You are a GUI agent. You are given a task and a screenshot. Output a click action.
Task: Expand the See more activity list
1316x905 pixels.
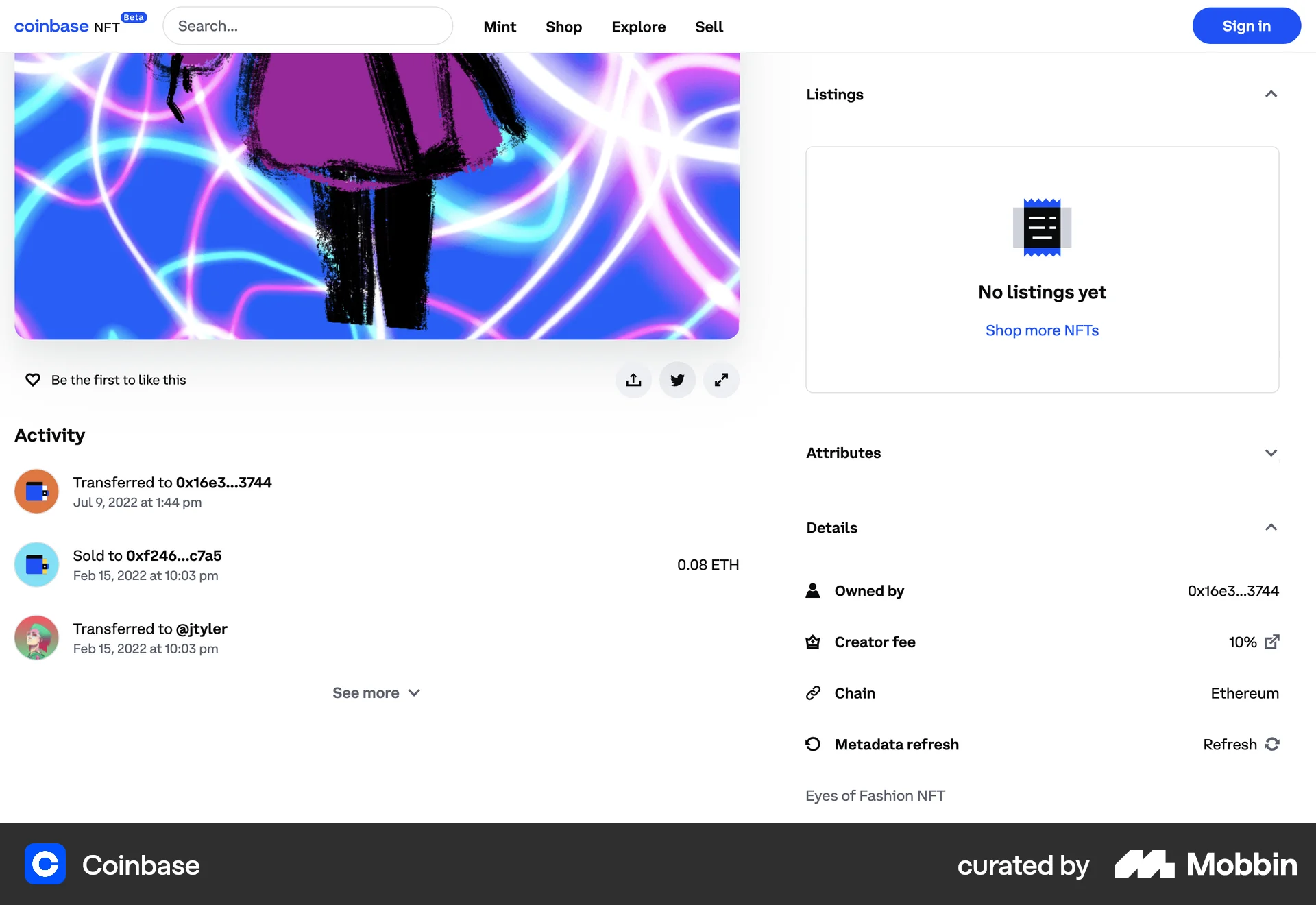376,692
